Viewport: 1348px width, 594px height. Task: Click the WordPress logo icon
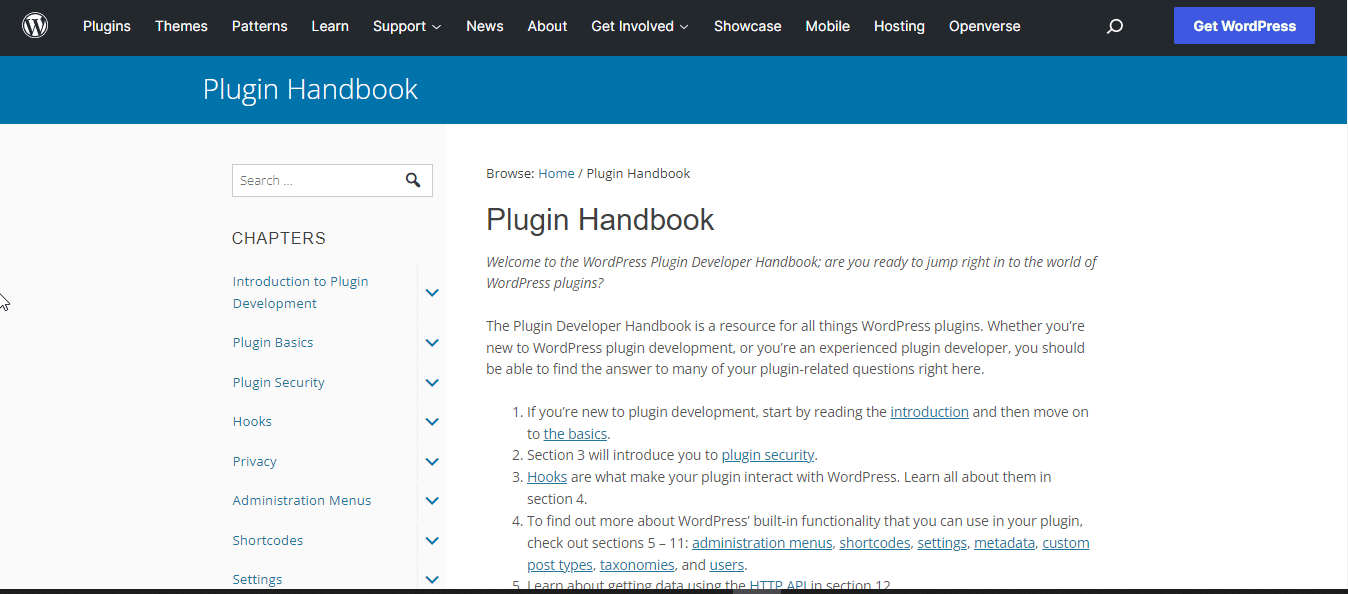[35, 26]
